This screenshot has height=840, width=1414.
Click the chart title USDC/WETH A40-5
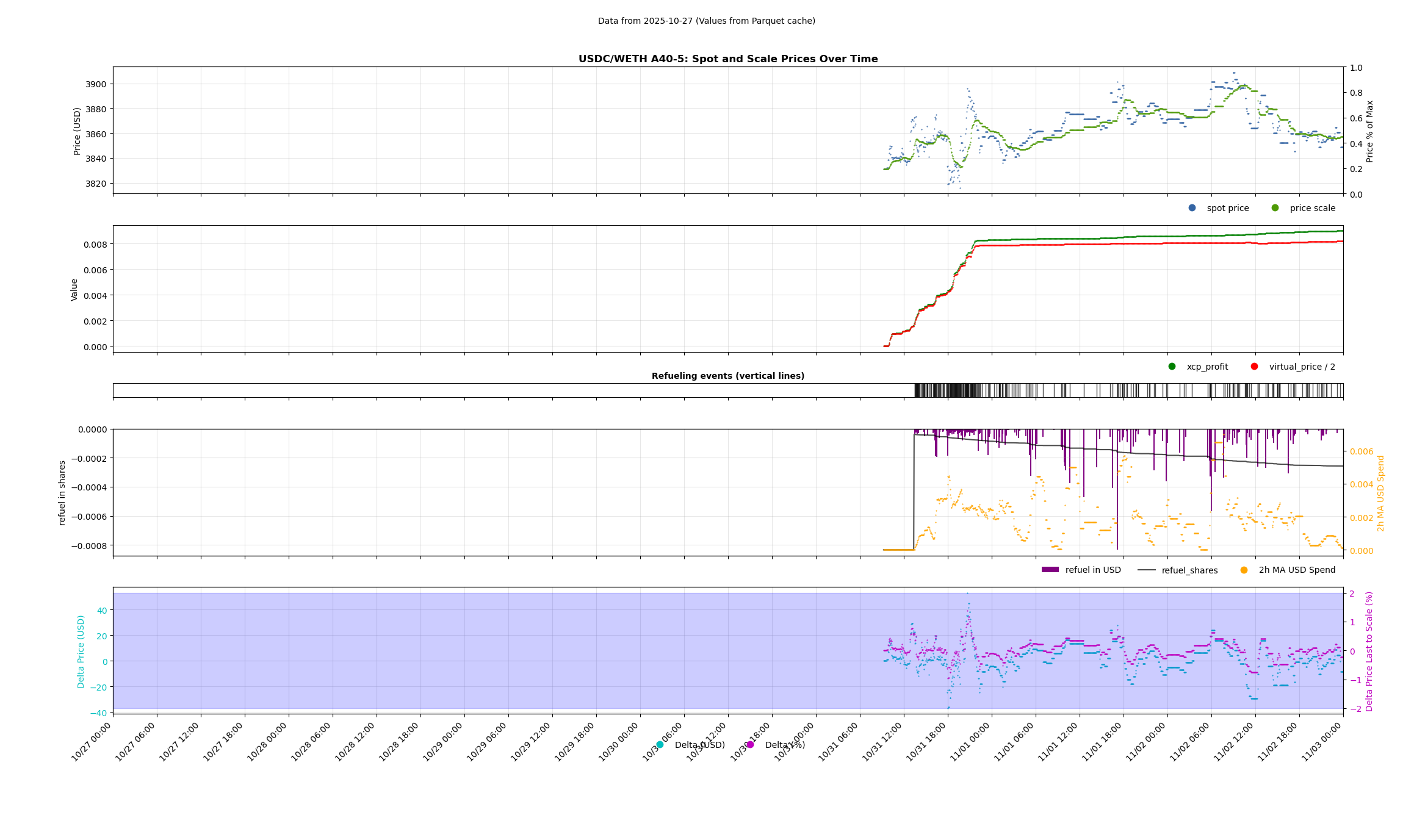click(728, 59)
